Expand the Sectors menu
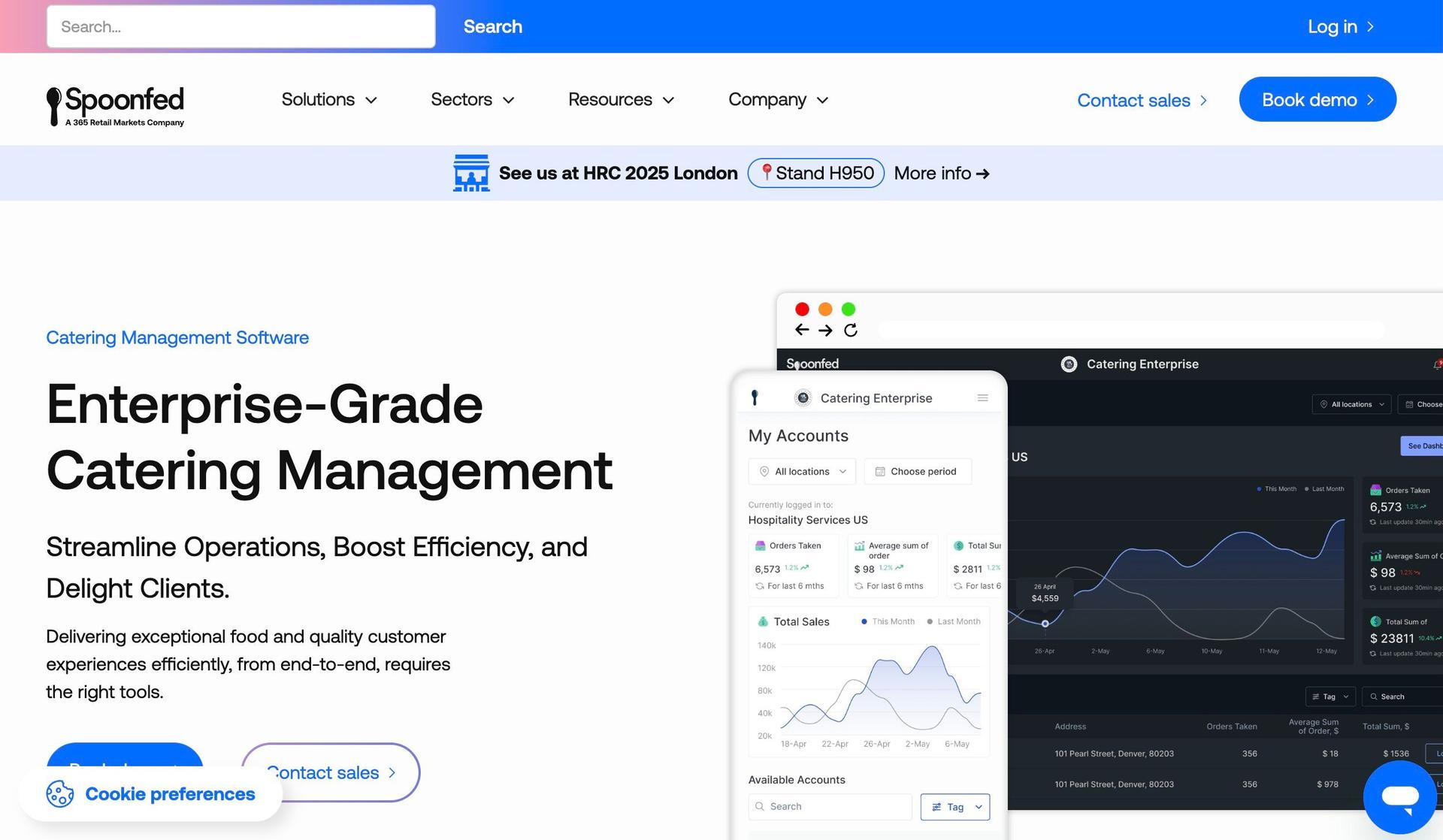The height and width of the screenshot is (840, 1443). pyautogui.click(x=473, y=99)
